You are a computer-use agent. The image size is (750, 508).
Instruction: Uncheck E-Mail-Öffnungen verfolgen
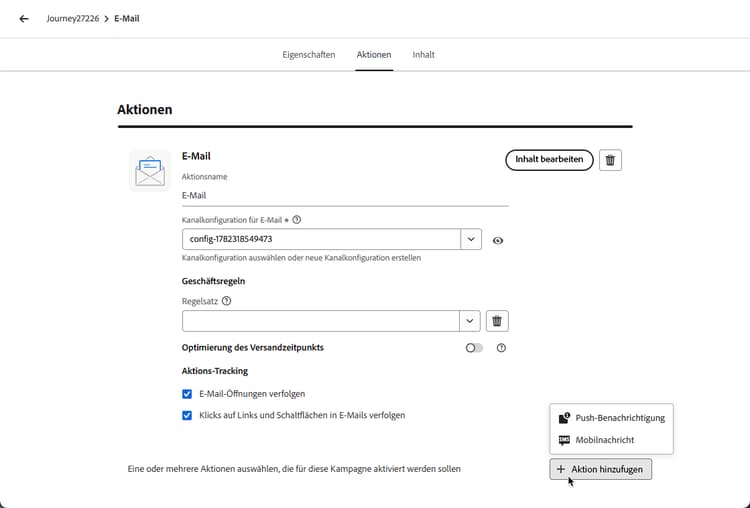coord(187,394)
